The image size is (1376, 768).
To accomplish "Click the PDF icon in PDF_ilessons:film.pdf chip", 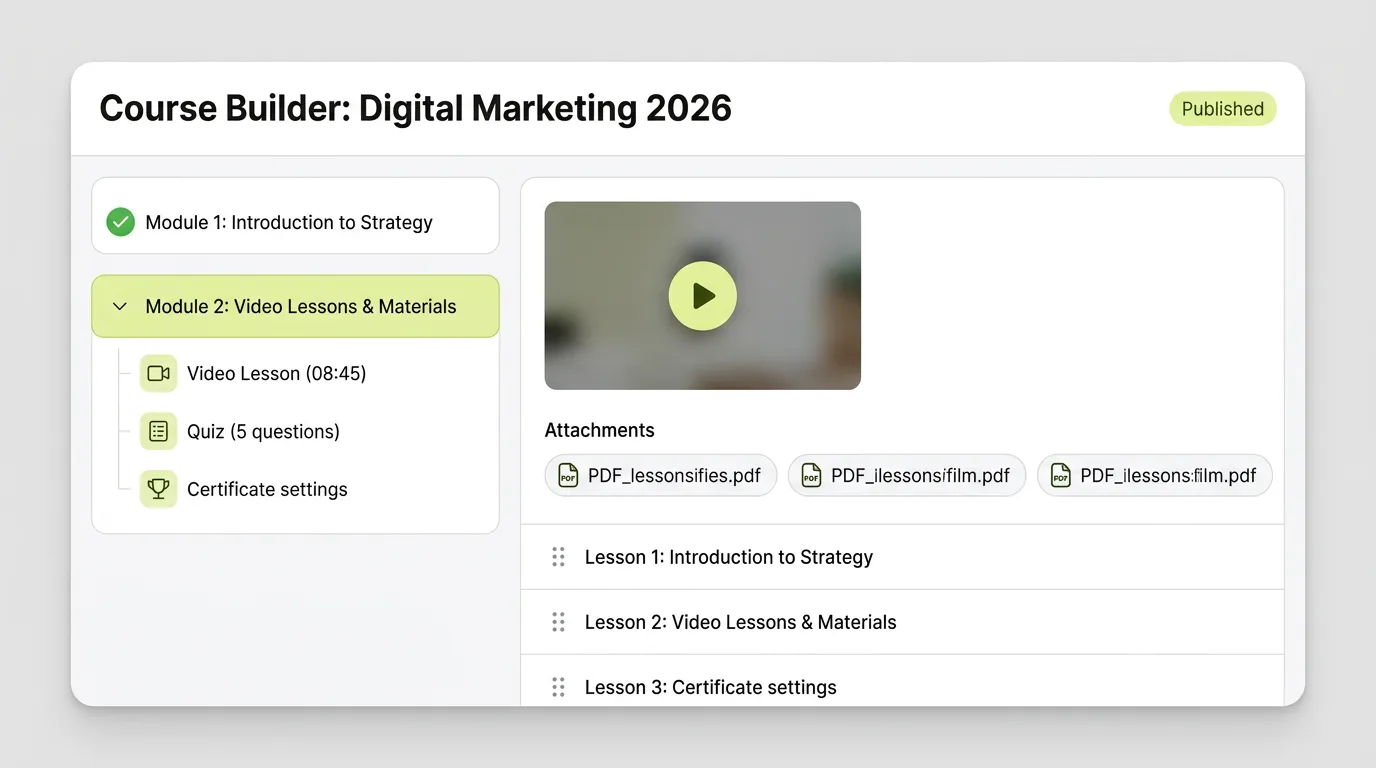I will (1061, 476).
